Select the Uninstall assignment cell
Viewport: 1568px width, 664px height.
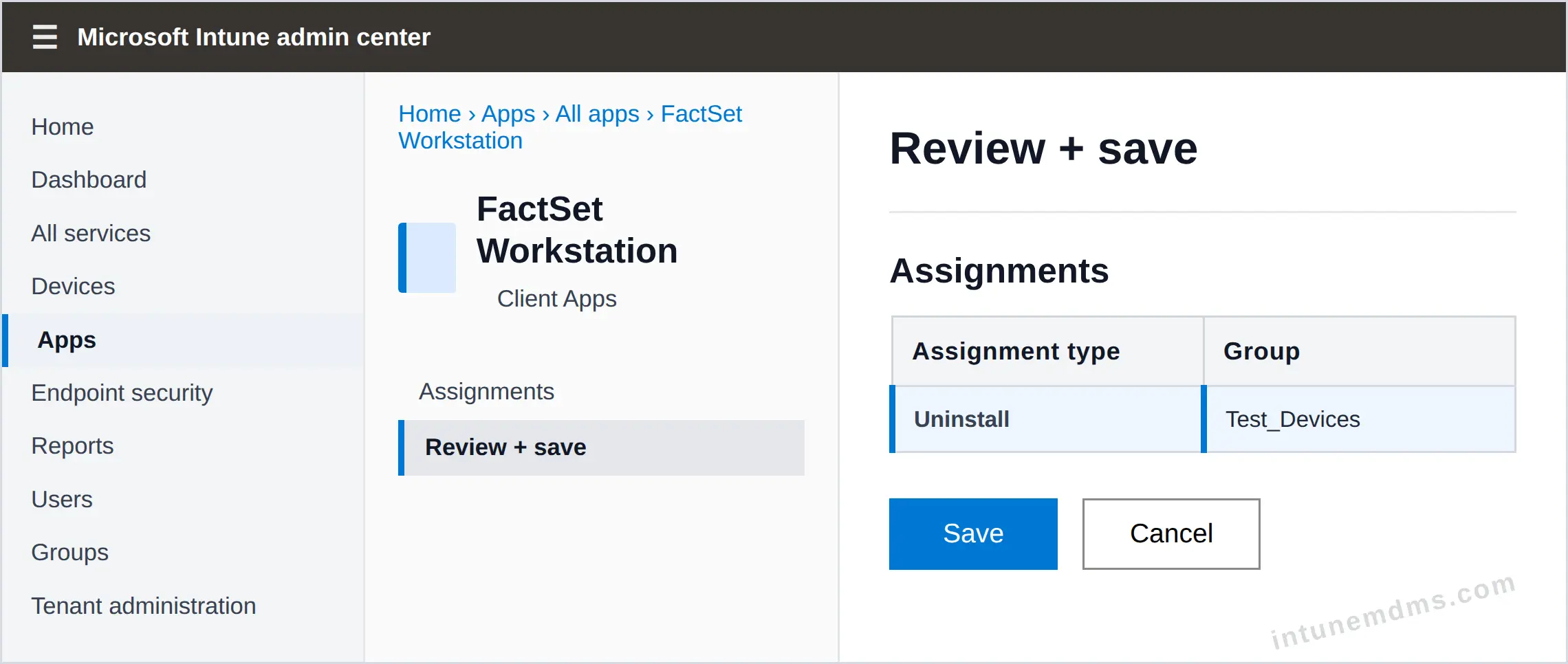coord(1046,419)
